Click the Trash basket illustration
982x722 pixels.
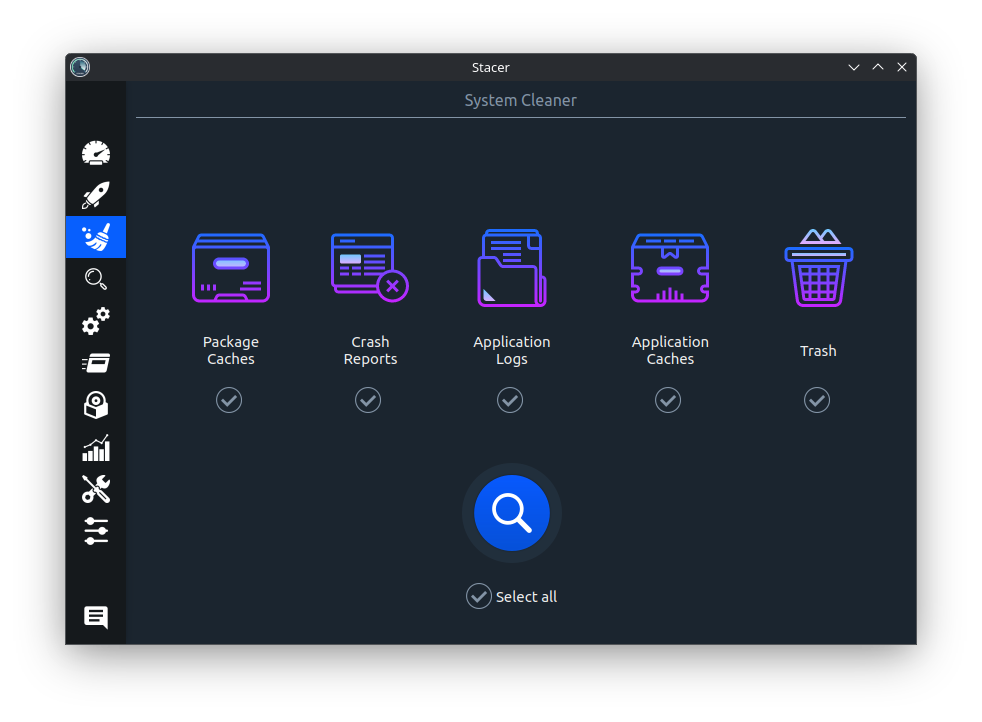(818, 268)
